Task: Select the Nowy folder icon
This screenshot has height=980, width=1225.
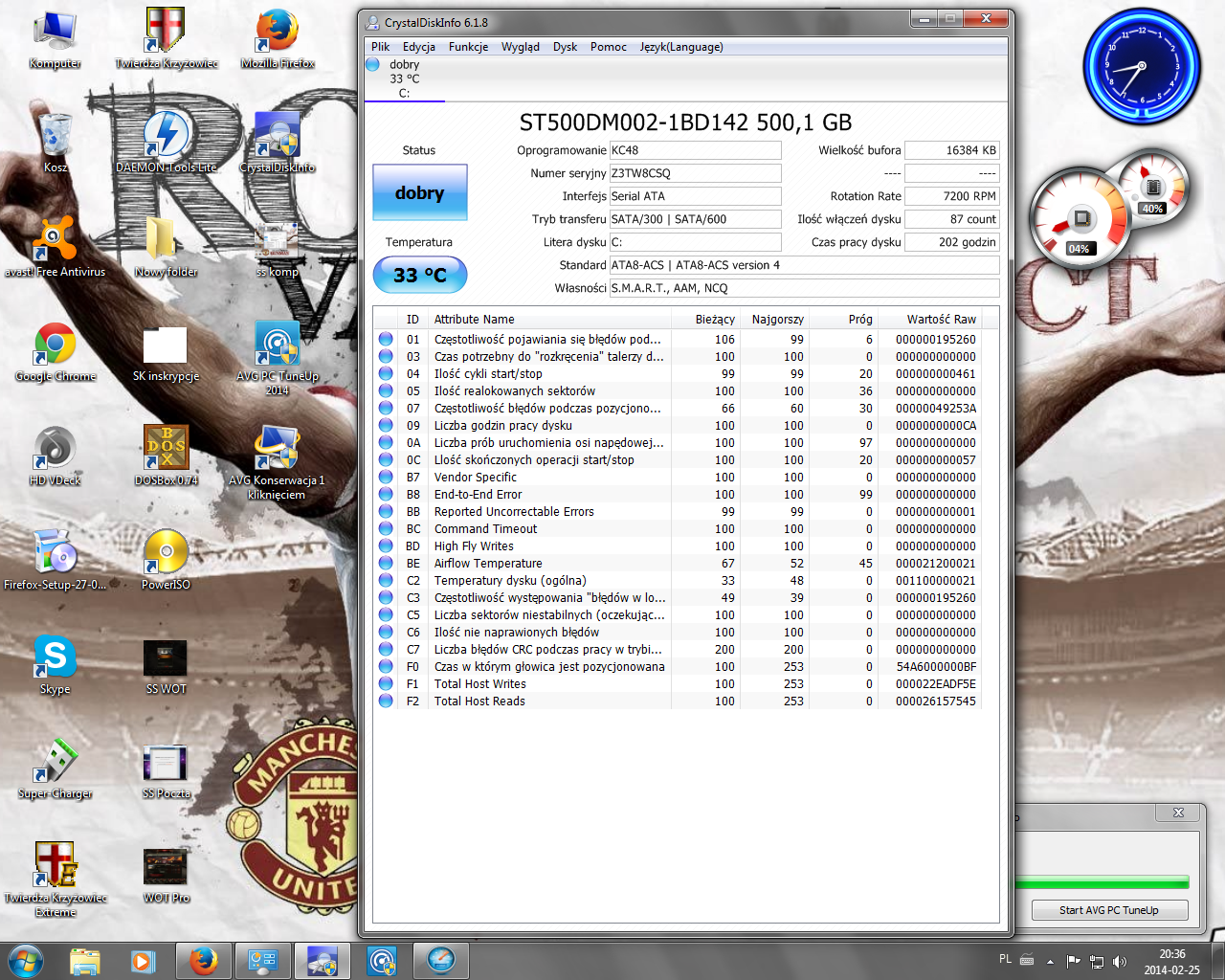Action: coord(167,248)
